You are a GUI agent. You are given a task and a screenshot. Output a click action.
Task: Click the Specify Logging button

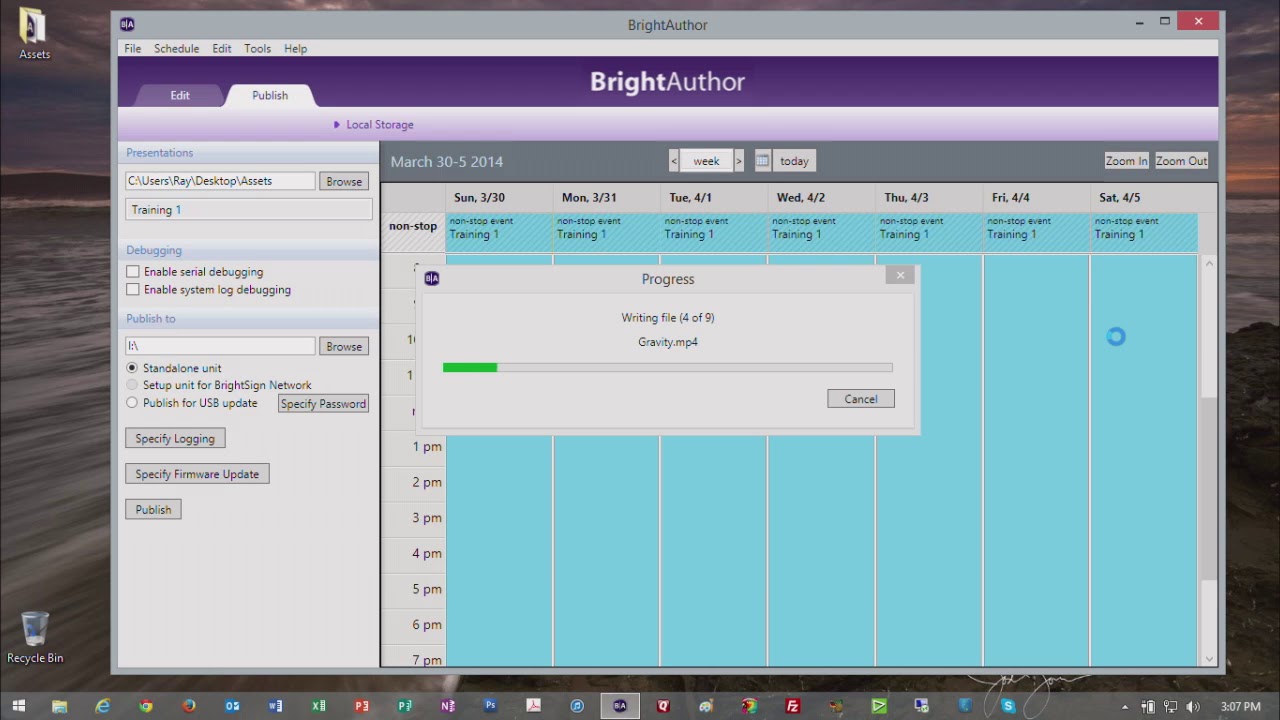coord(175,438)
